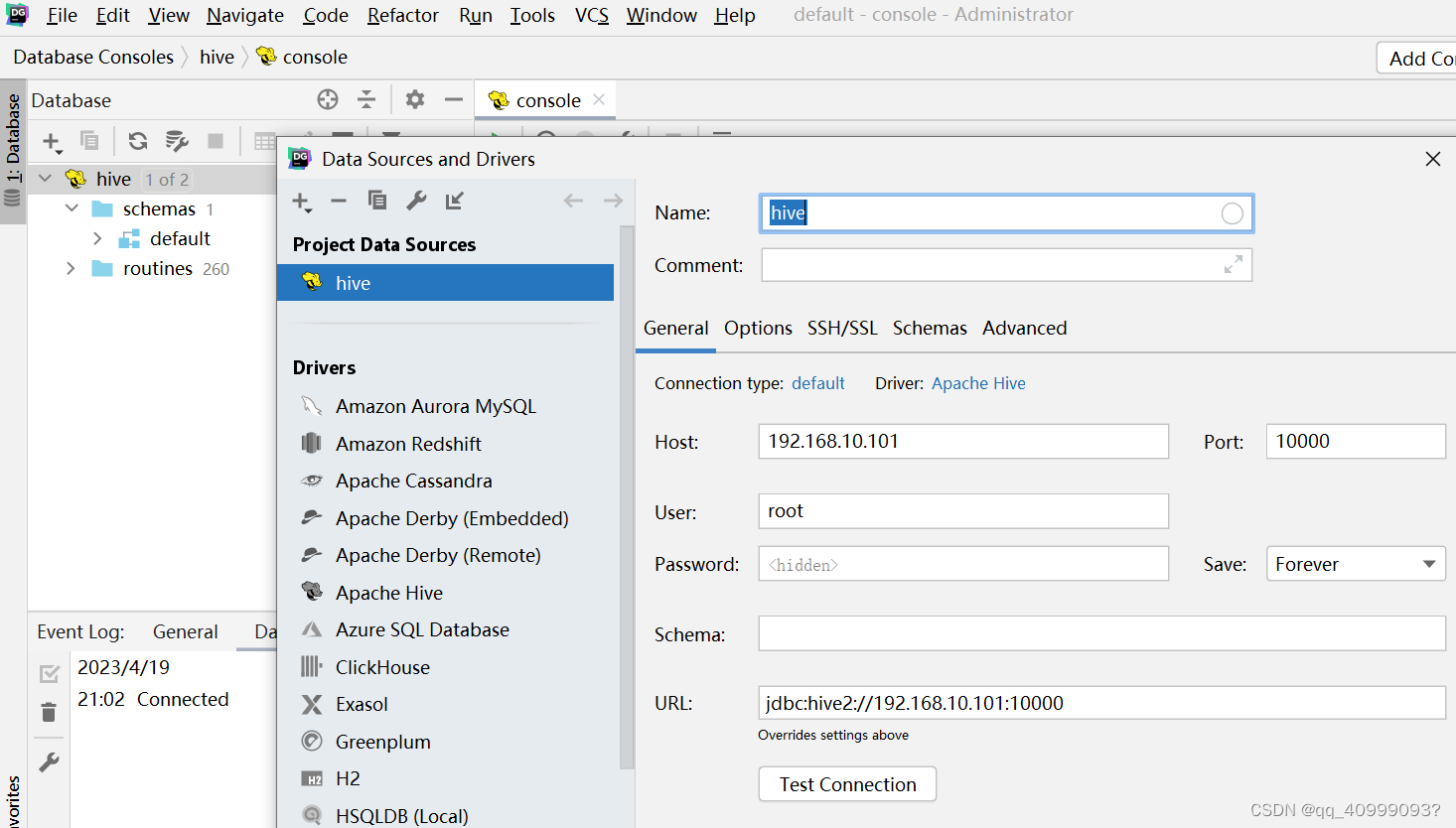Image resolution: width=1456 pixels, height=828 pixels.
Task: Hide the Database panel with minus icon
Action: pyautogui.click(x=454, y=99)
